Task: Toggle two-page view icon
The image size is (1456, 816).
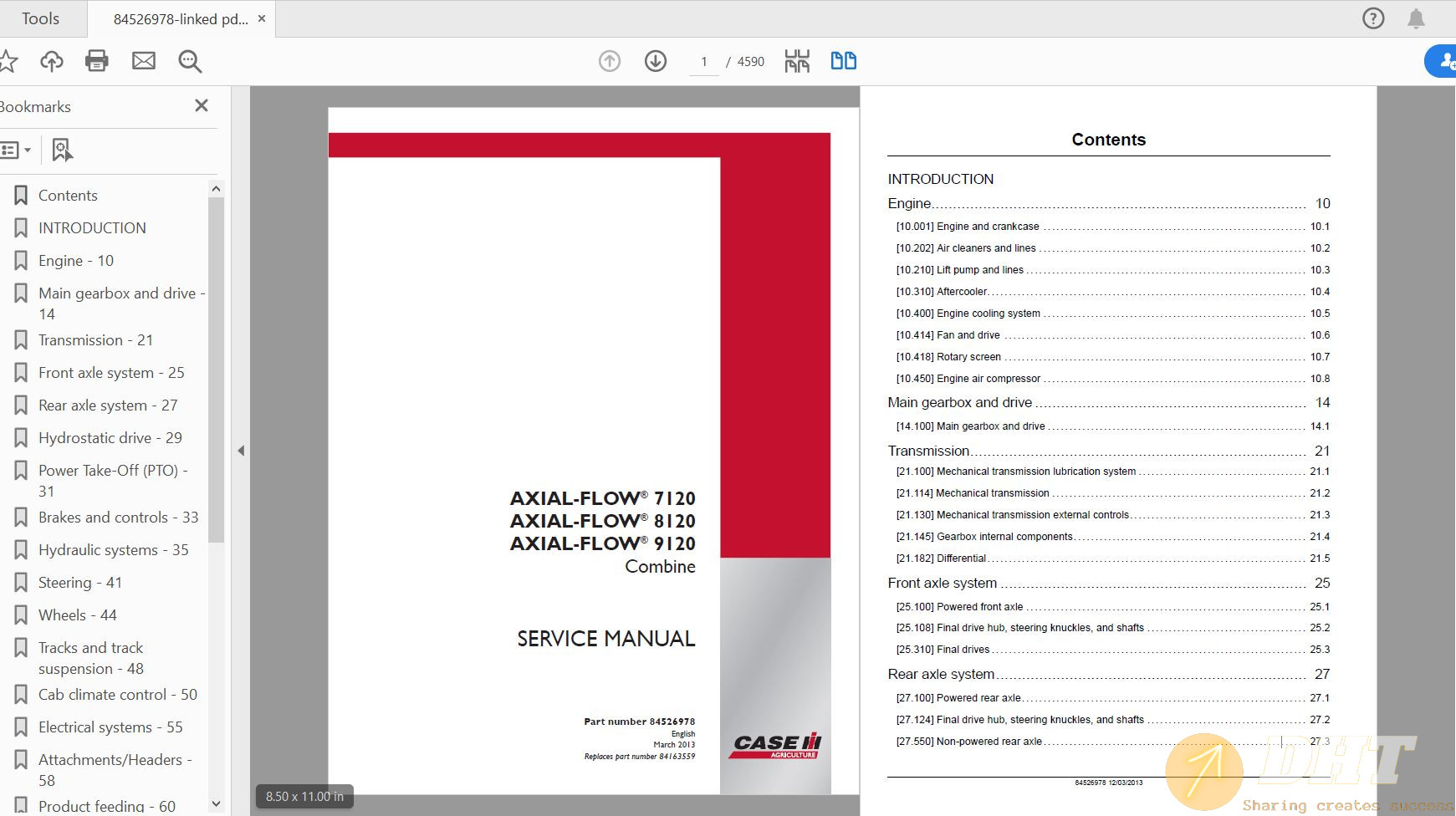Action: pos(843,61)
